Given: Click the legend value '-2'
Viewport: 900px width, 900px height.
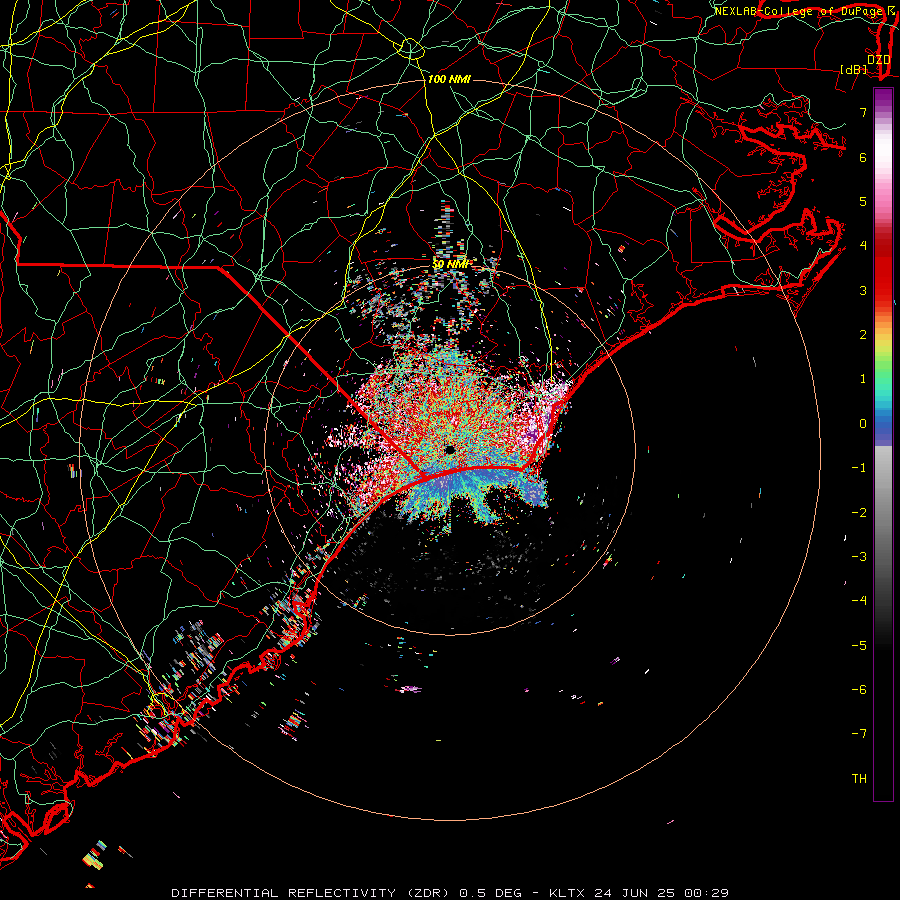Looking at the screenshot, I should [x=859, y=513].
